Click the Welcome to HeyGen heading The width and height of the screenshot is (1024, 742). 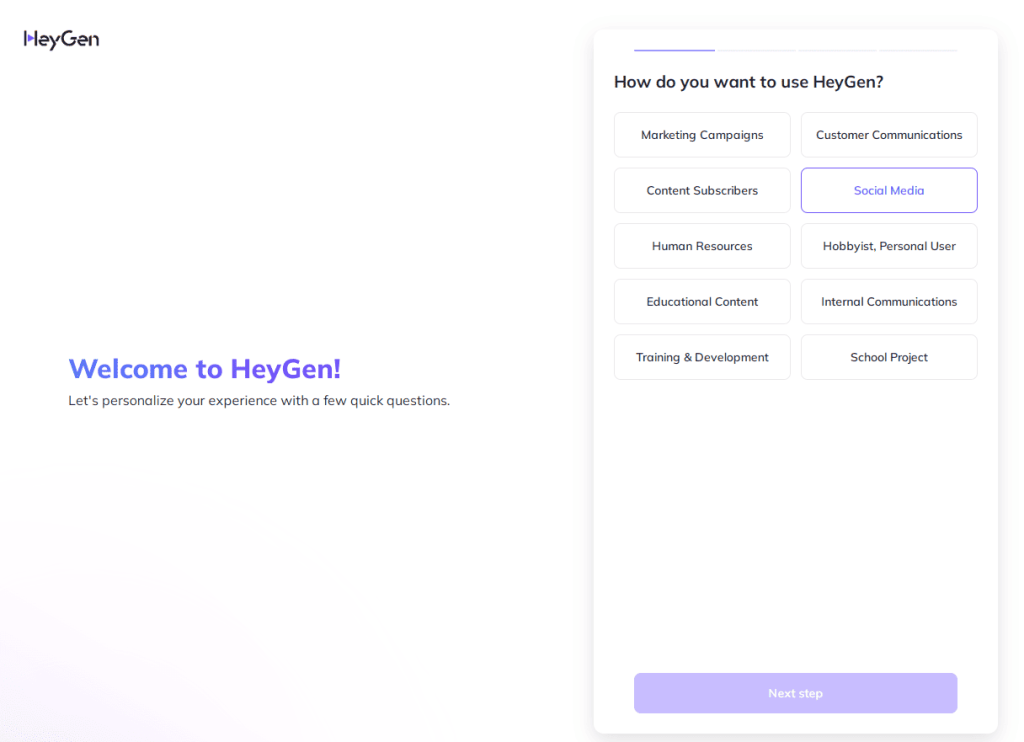click(x=204, y=368)
